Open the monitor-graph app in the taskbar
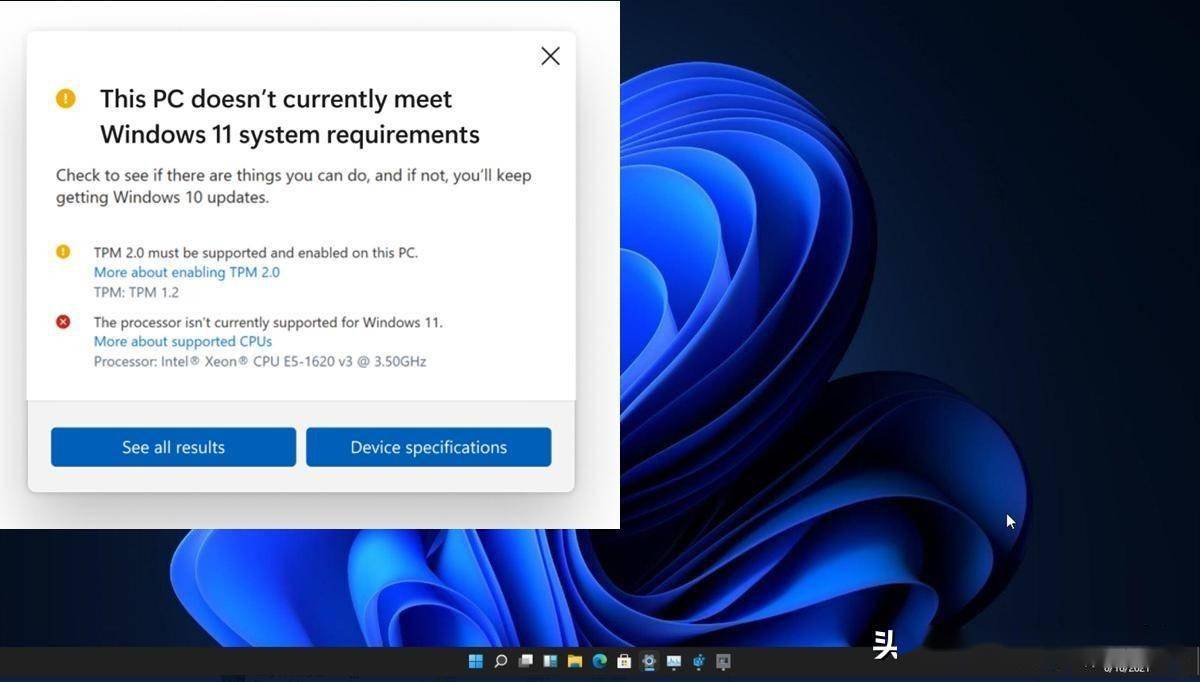The height and width of the screenshot is (682, 1200). coord(674,661)
